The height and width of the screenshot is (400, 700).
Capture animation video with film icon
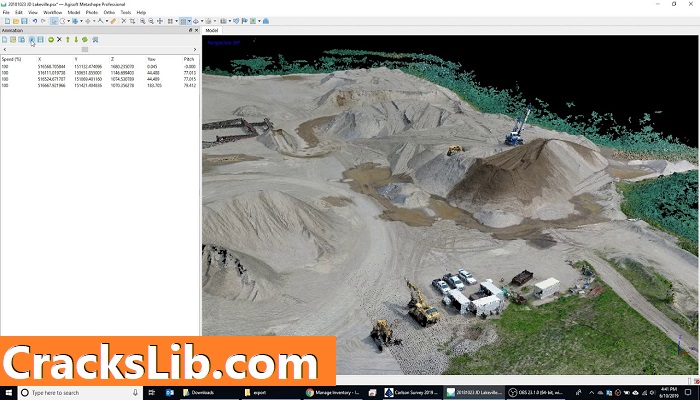pos(40,40)
